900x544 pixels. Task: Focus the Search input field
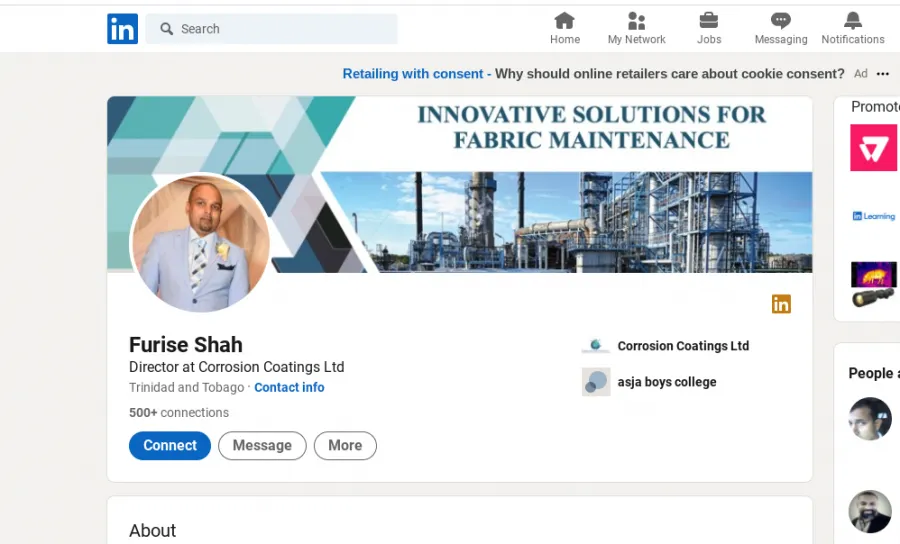[271, 29]
